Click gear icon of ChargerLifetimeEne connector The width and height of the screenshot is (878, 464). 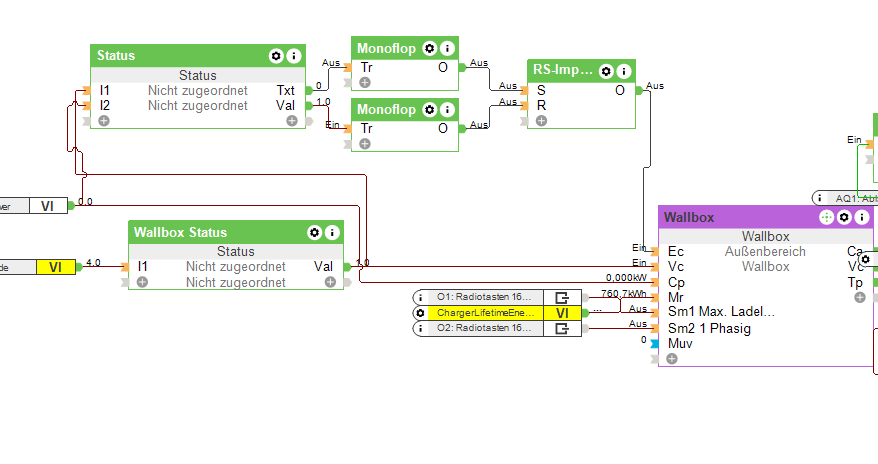[x=420, y=313]
